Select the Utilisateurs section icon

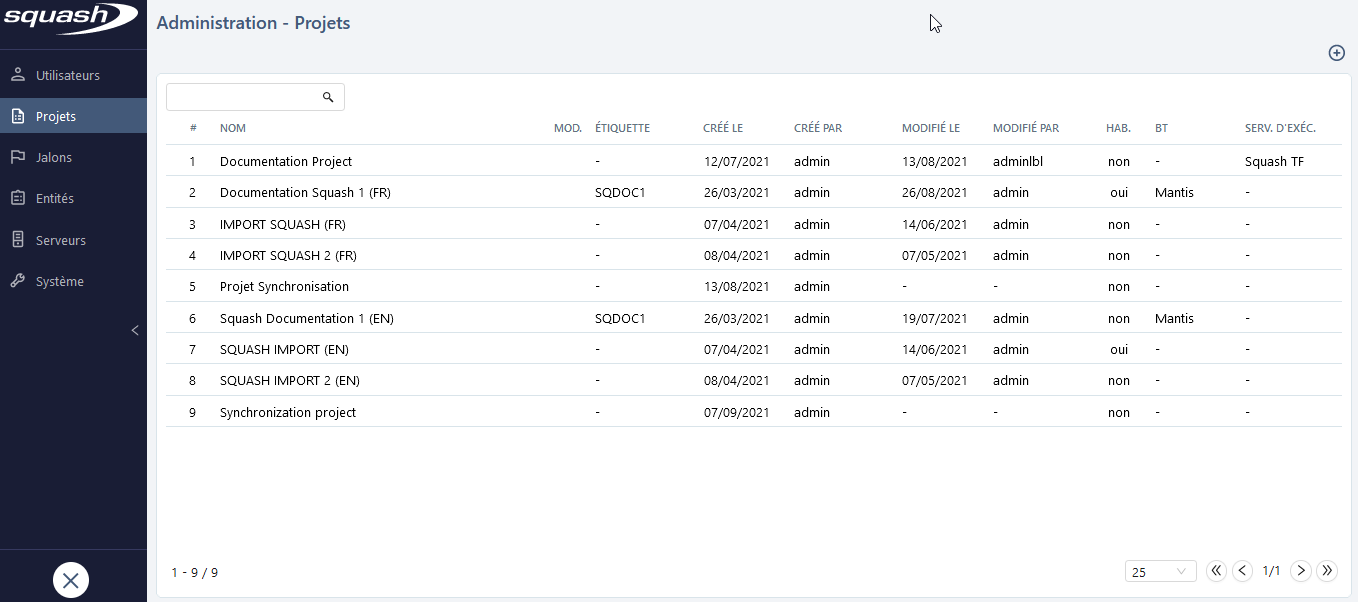(17, 73)
